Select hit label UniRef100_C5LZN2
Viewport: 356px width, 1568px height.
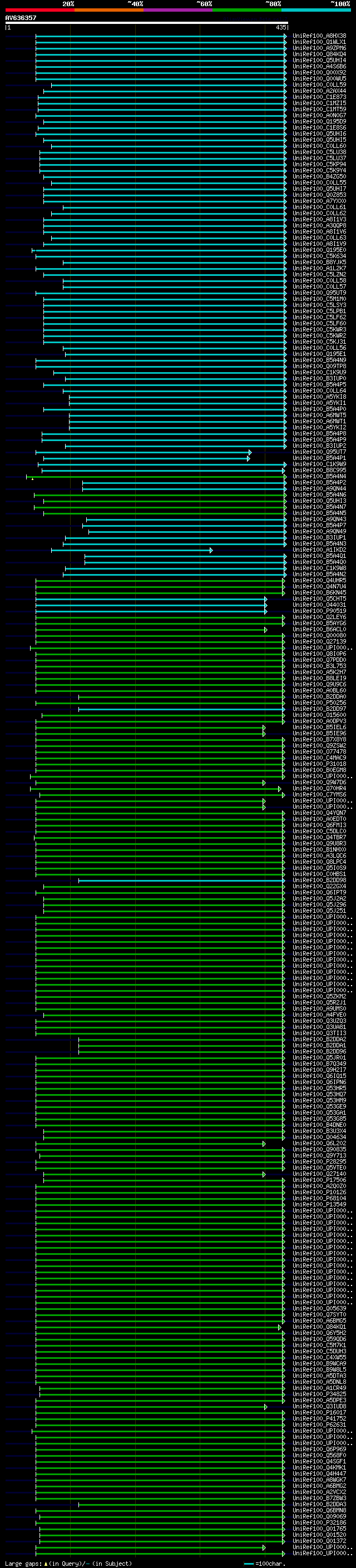tap(319, 275)
